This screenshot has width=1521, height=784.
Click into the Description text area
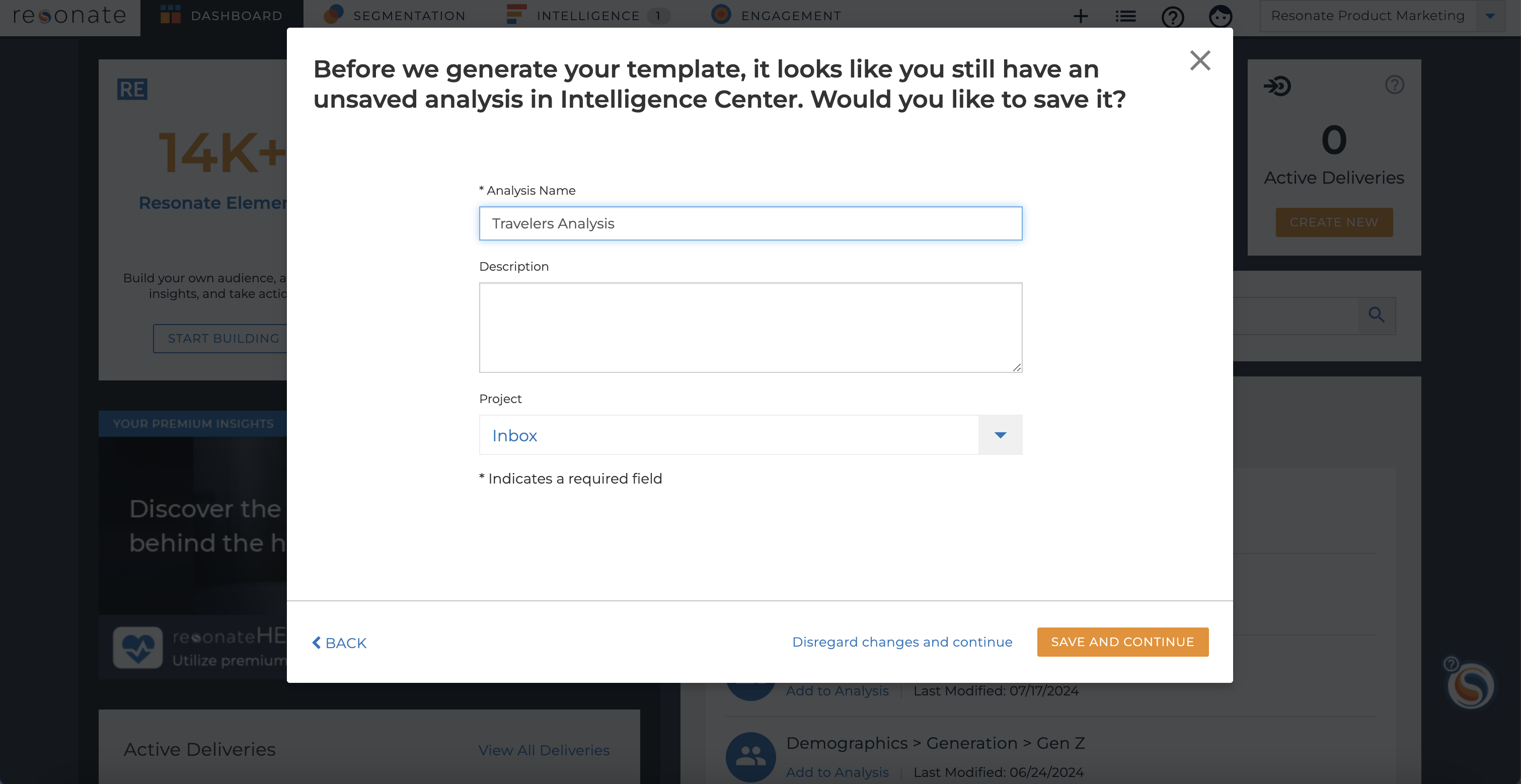click(x=750, y=328)
